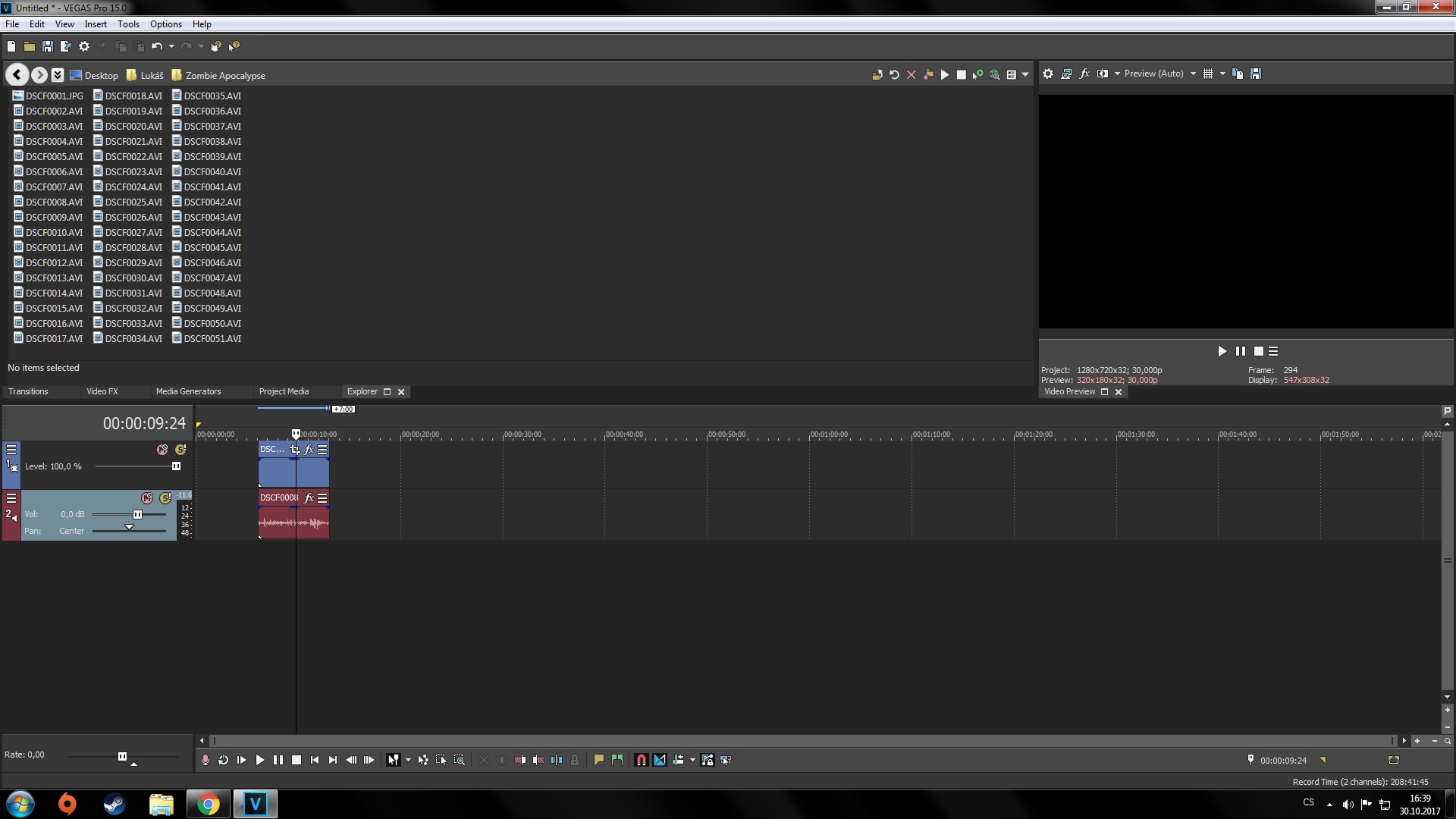This screenshot has width=1456, height=819.
Task: Expand the Explorer views dropdown arrow
Action: [x=1025, y=75]
